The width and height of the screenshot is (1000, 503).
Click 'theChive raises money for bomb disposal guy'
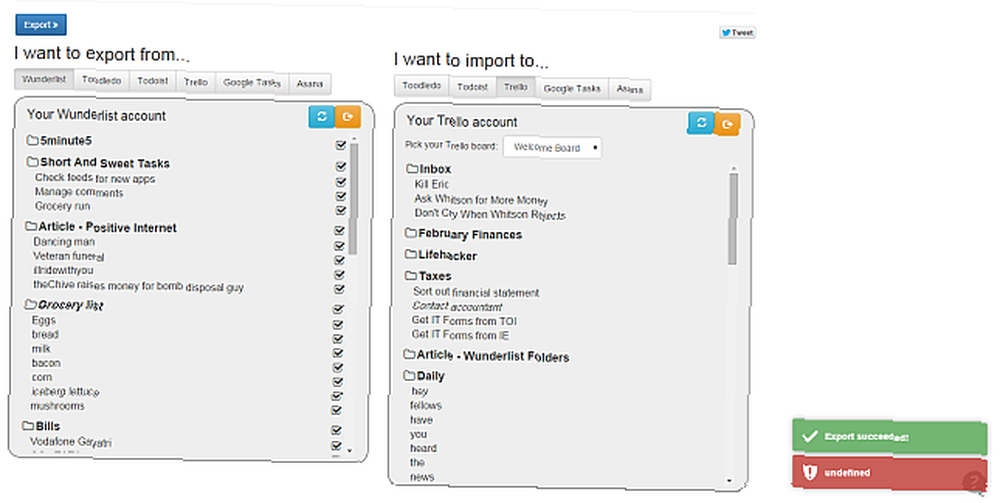[x=138, y=286]
